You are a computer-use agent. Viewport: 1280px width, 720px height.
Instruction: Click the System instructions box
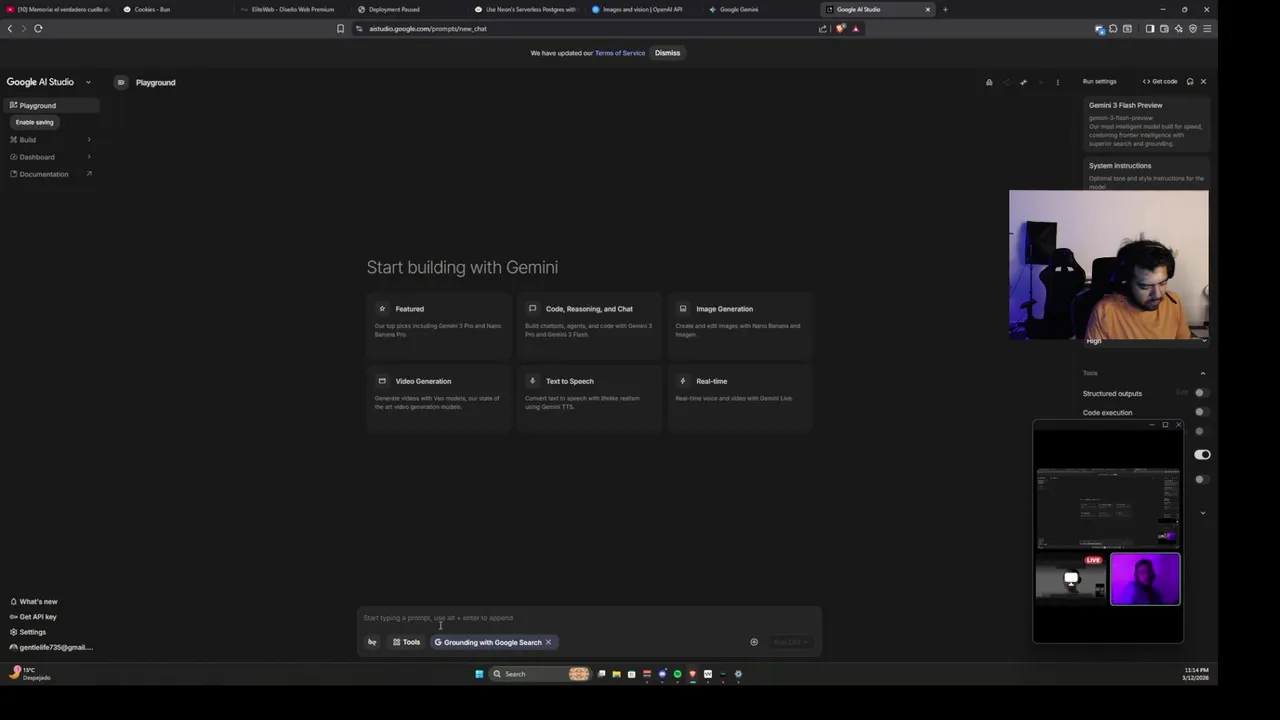click(1146, 174)
